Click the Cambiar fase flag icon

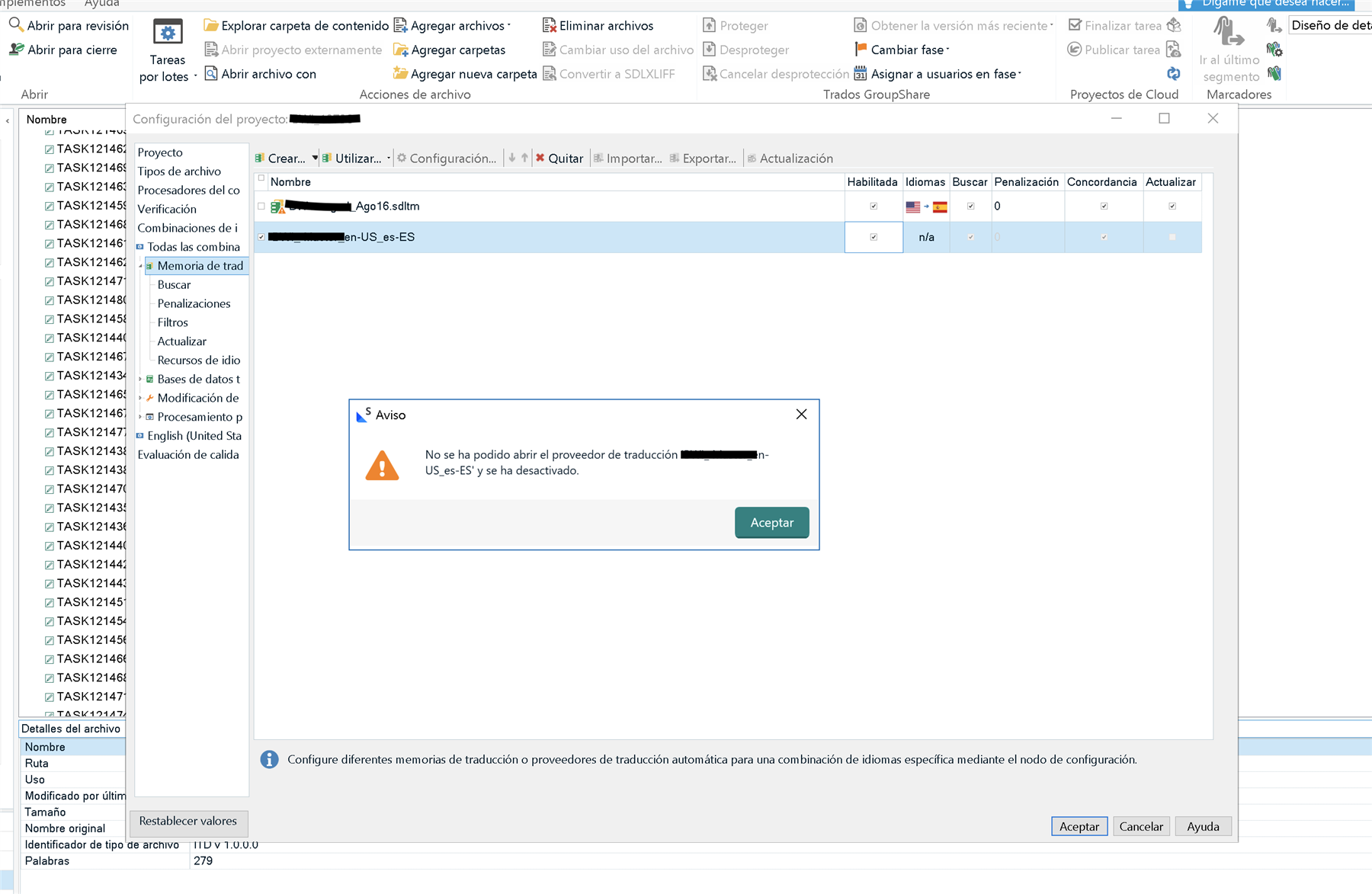861,50
